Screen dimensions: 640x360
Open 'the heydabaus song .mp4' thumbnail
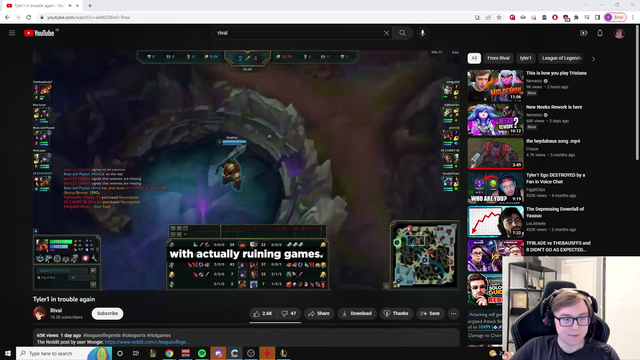coord(496,153)
